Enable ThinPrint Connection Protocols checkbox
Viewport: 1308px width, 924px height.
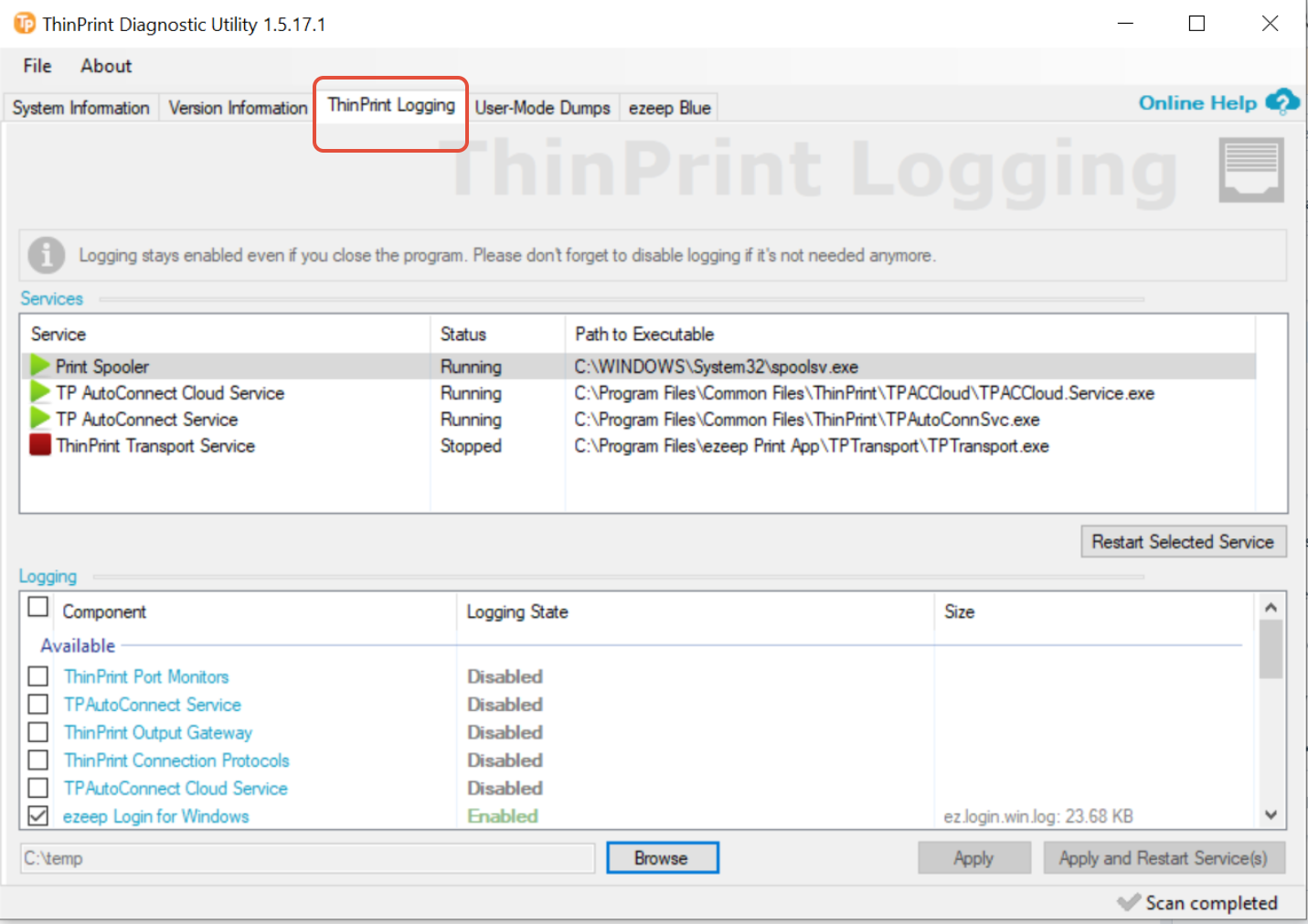click(x=38, y=760)
